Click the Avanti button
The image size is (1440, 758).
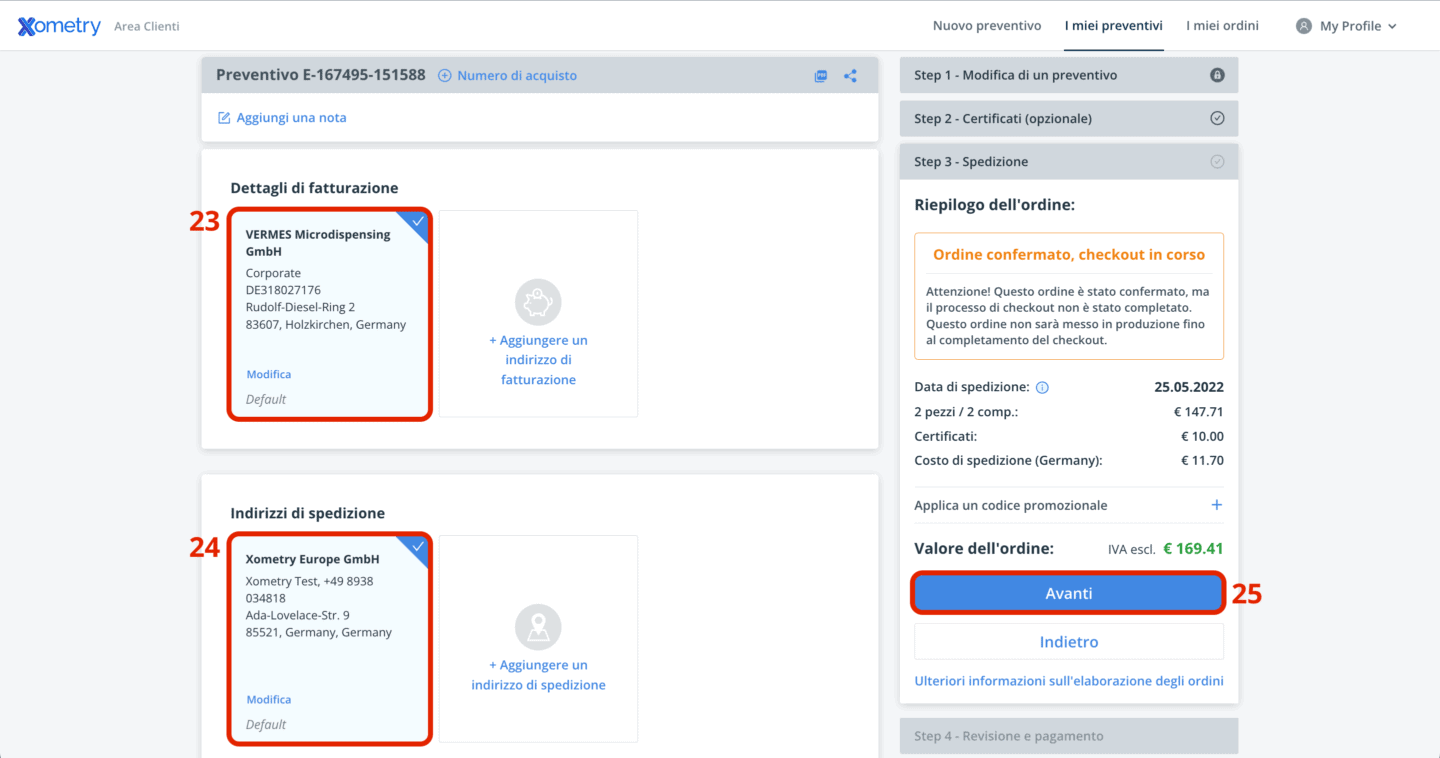point(1069,593)
